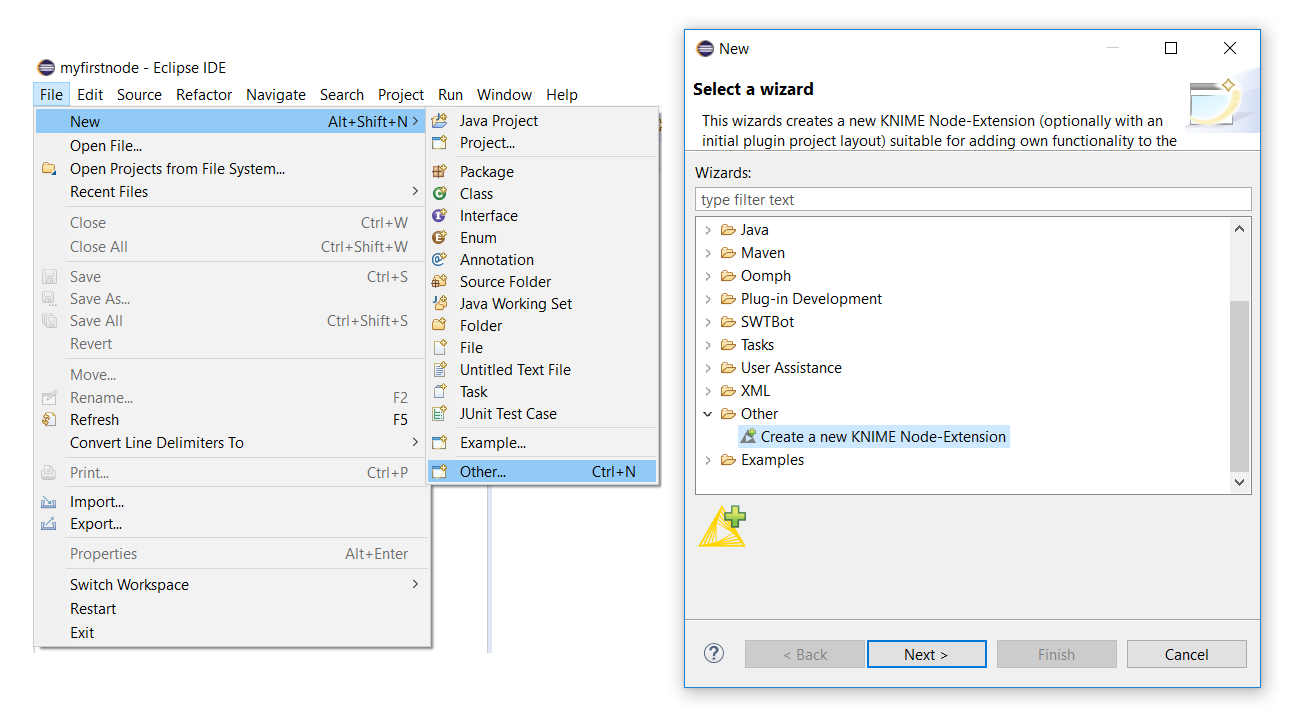Click the JUnit Test Case icon
This screenshot has height=722, width=1301.
pyautogui.click(x=439, y=414)
